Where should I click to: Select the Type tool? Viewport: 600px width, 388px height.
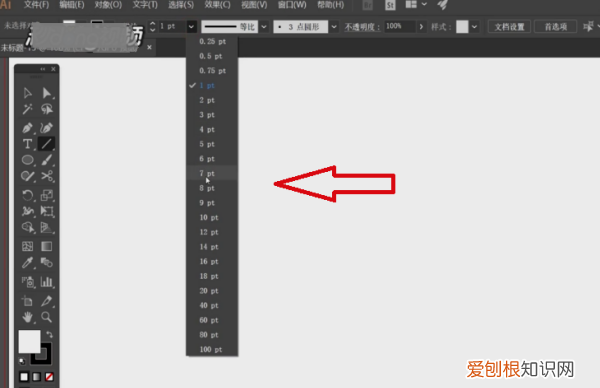(28, 144)
